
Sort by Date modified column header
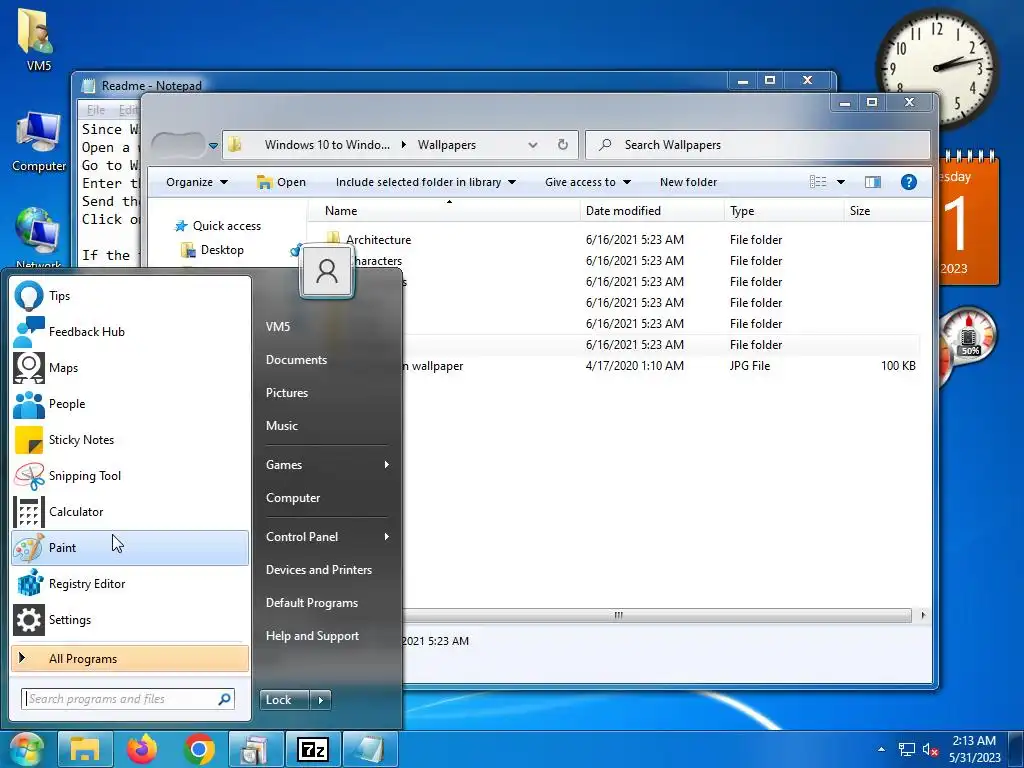(x=652, y=210)
